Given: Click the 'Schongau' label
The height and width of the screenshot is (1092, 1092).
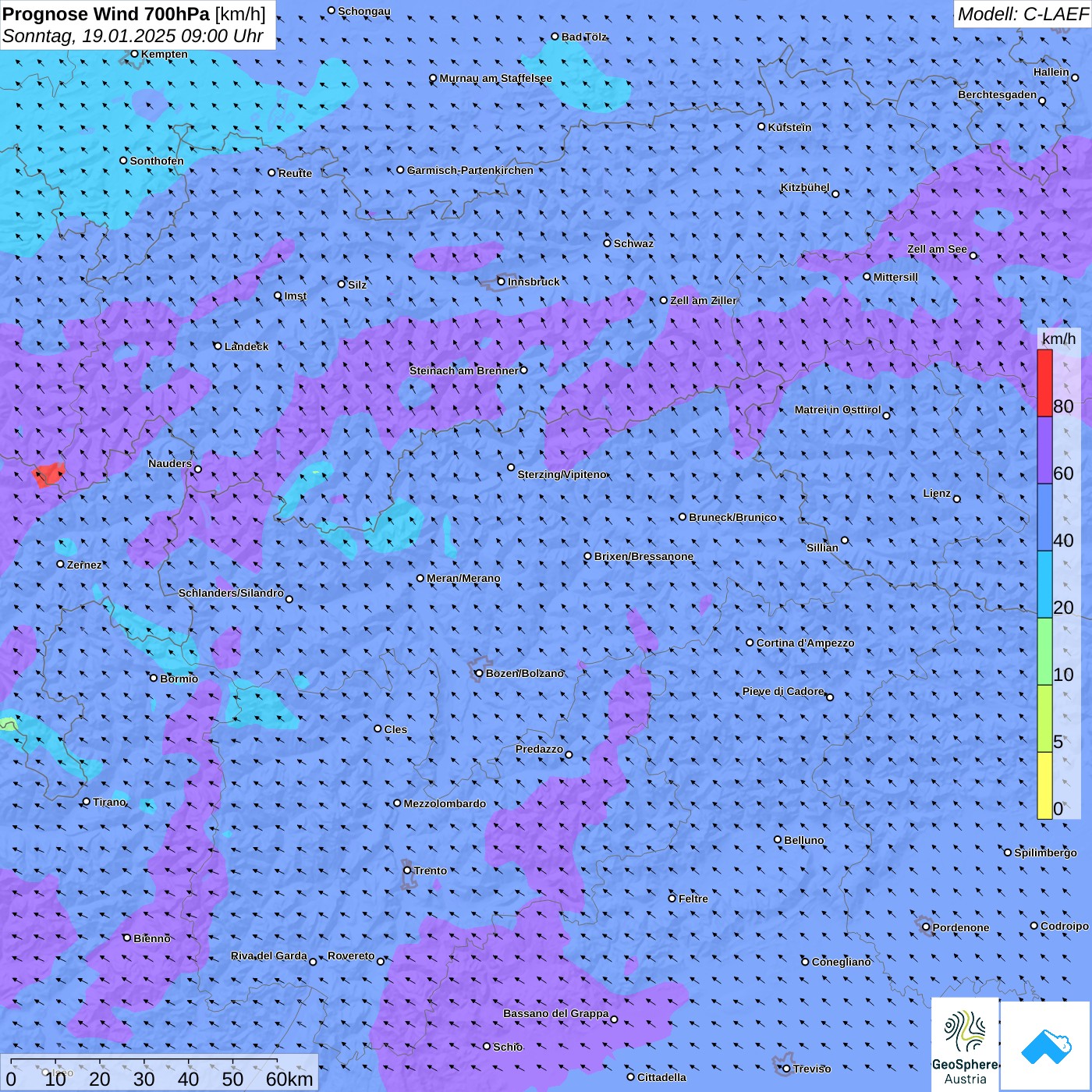Looking at the screenshot, I should pos(364,11).
